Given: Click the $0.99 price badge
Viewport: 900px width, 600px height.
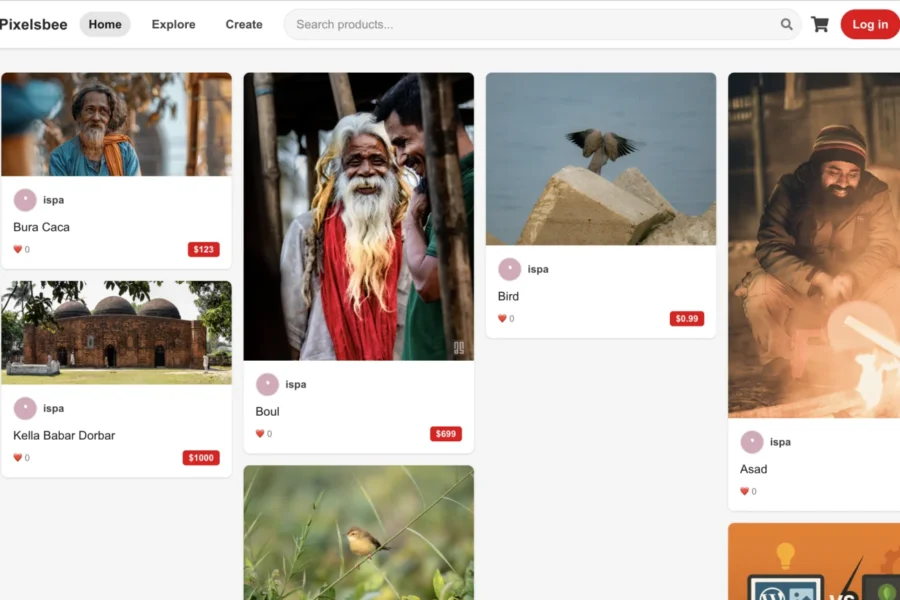Looking at the screenshot, I should 687,318.
